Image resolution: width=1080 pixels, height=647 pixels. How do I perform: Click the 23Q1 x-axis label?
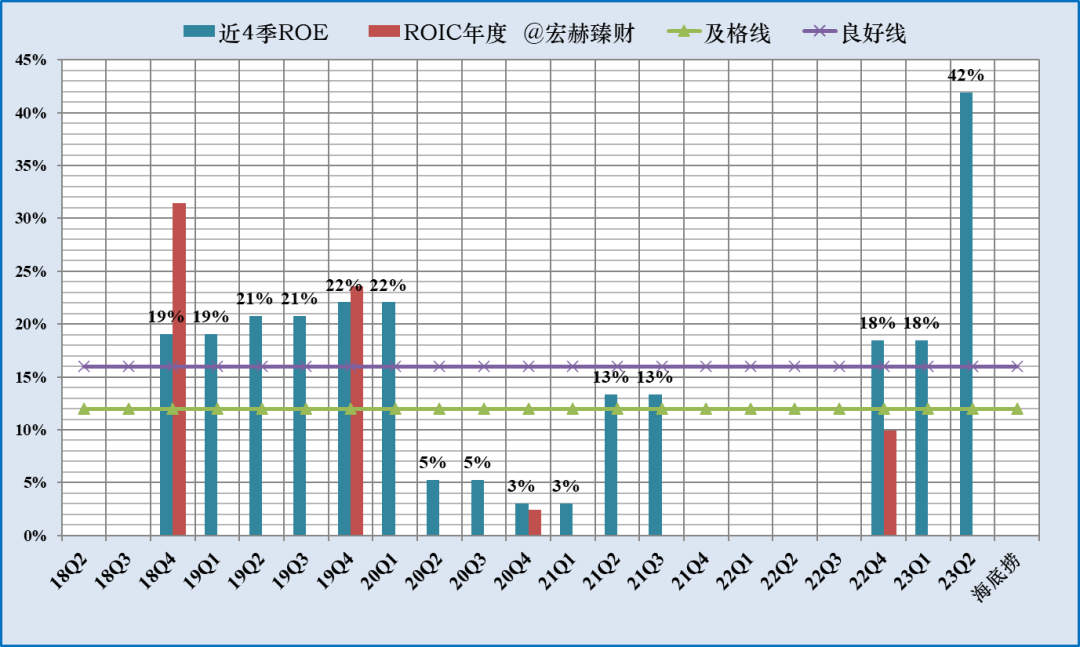click(x=913, y=570)
